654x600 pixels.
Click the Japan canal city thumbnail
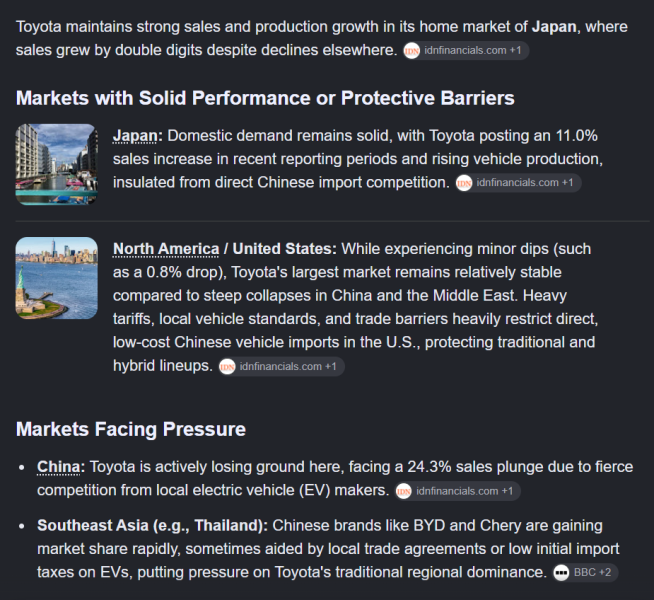pos(57,164)
